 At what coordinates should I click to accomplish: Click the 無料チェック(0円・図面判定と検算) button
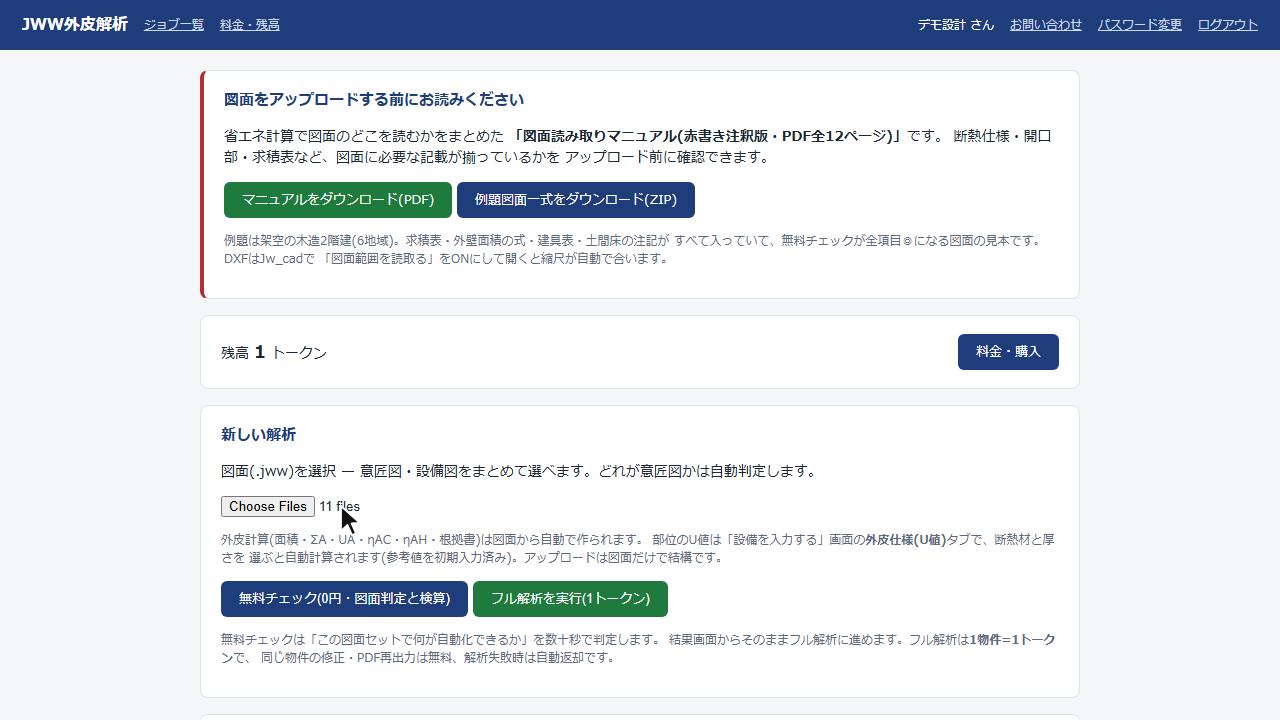pyautogui.click(x=344, y=599)
